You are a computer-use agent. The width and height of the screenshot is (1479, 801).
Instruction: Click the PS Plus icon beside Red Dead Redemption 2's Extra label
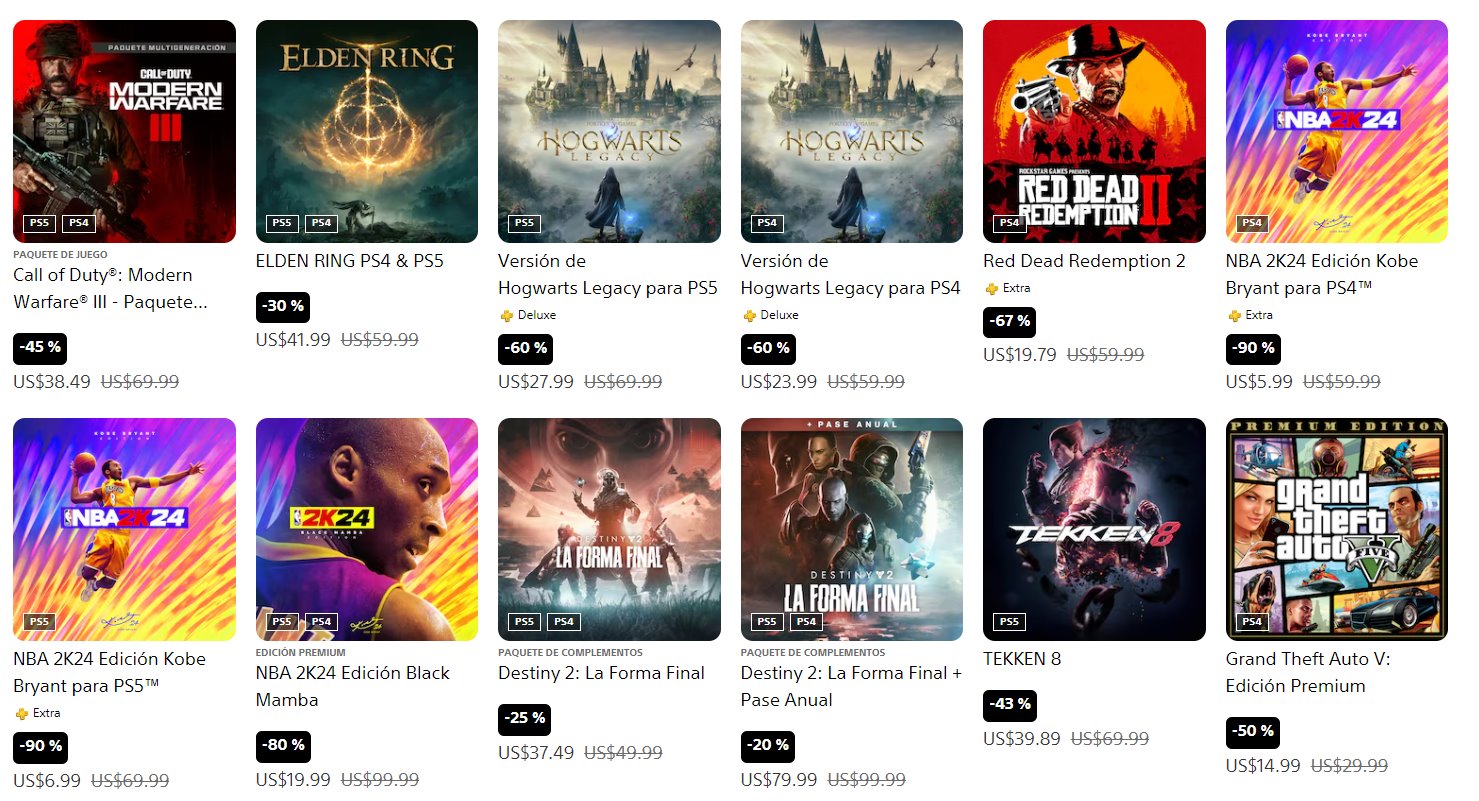pyautogui.click(x=991, y=288)
